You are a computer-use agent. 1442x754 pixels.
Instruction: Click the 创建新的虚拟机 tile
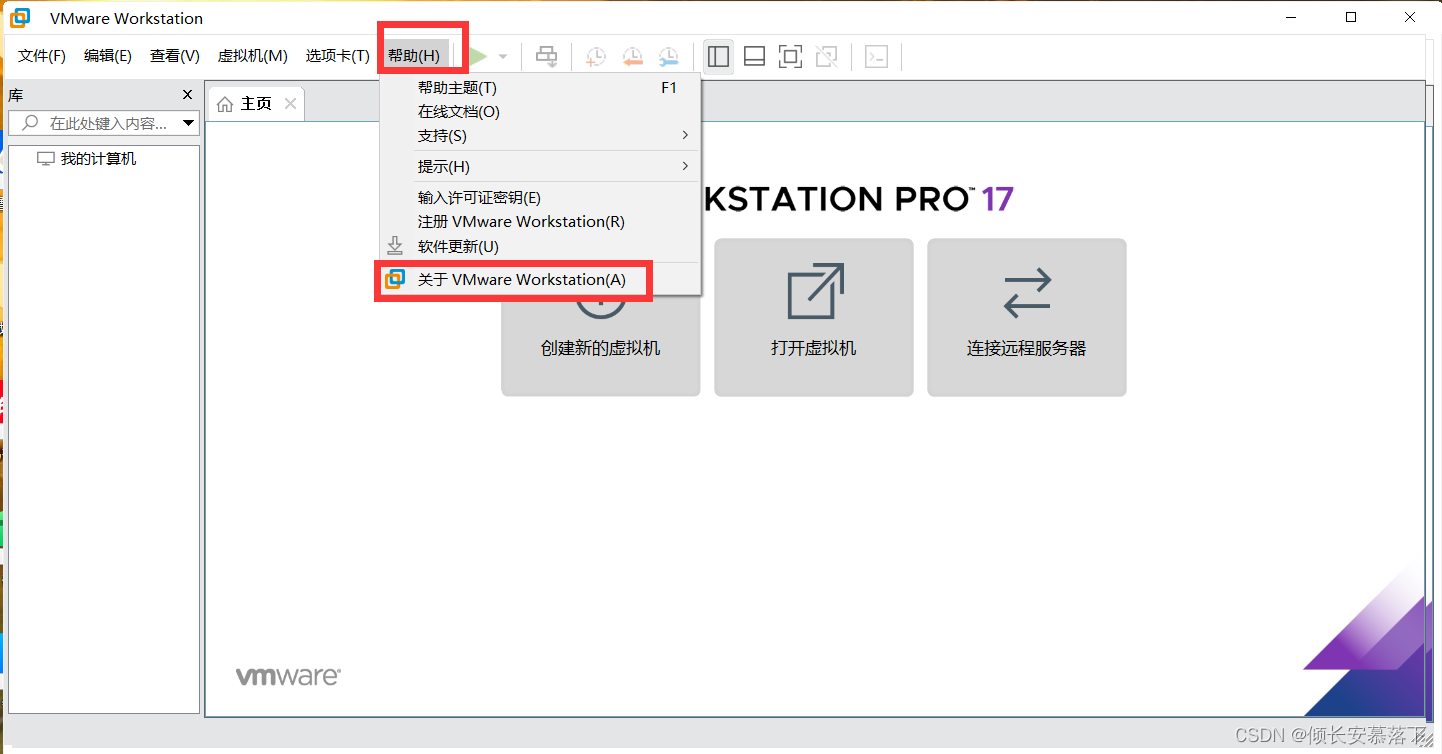click(x=601, y=317)
